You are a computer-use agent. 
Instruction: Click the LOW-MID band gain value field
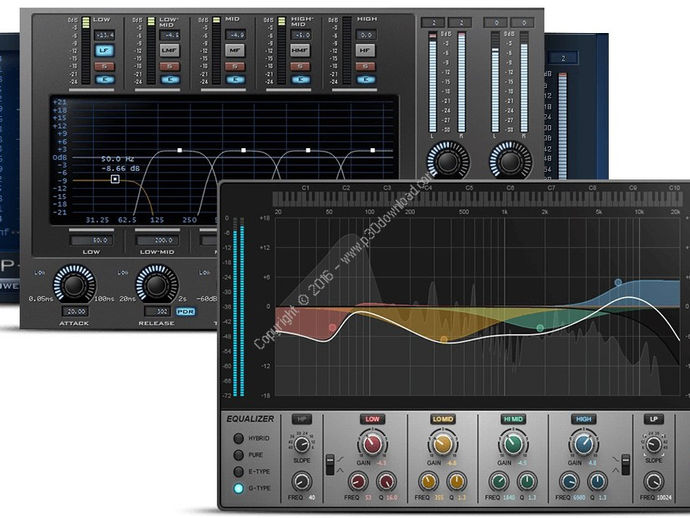170,35
